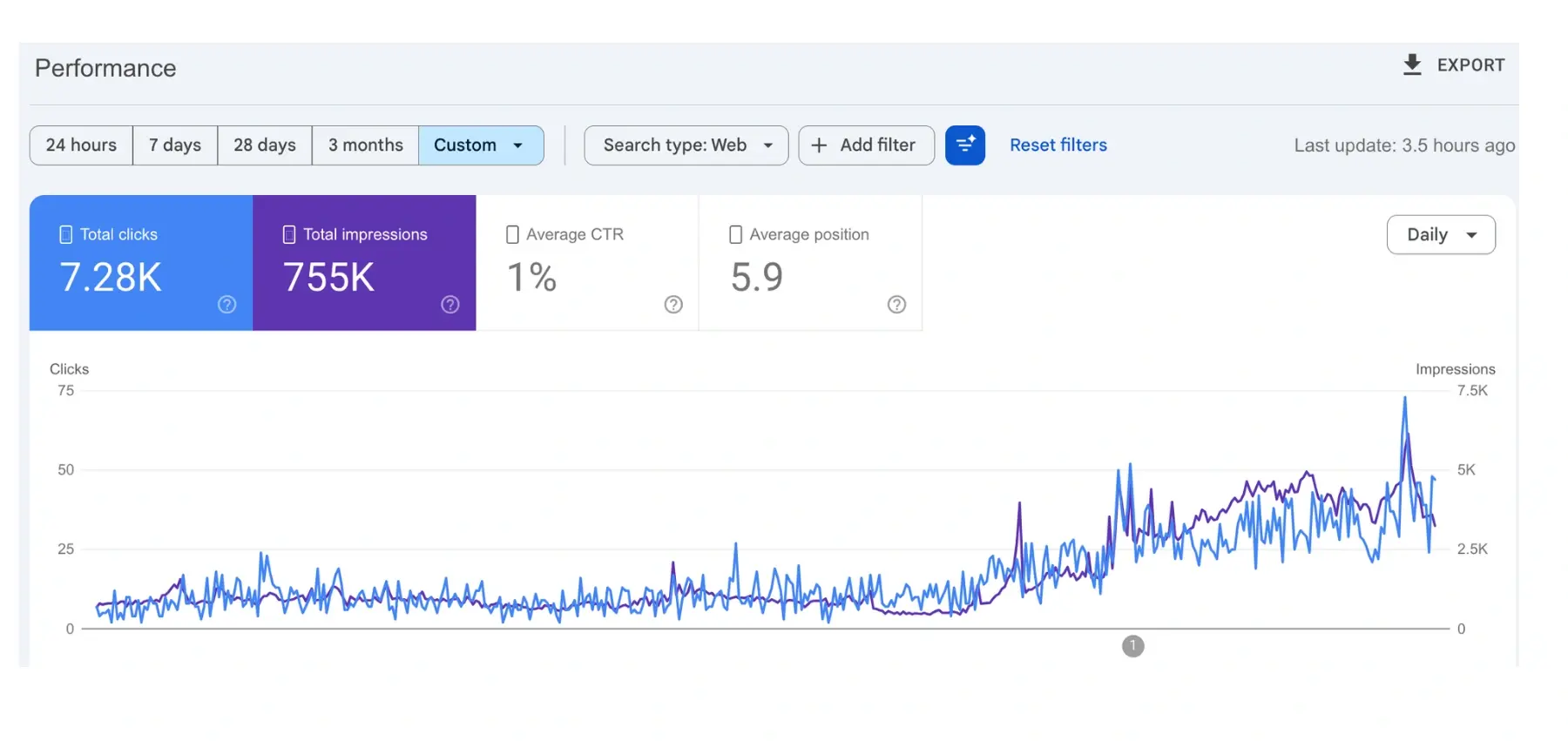Screen dimensions: 1568x741
Task: Click the 5.9 average position value
Action: (x=756, y=278)
